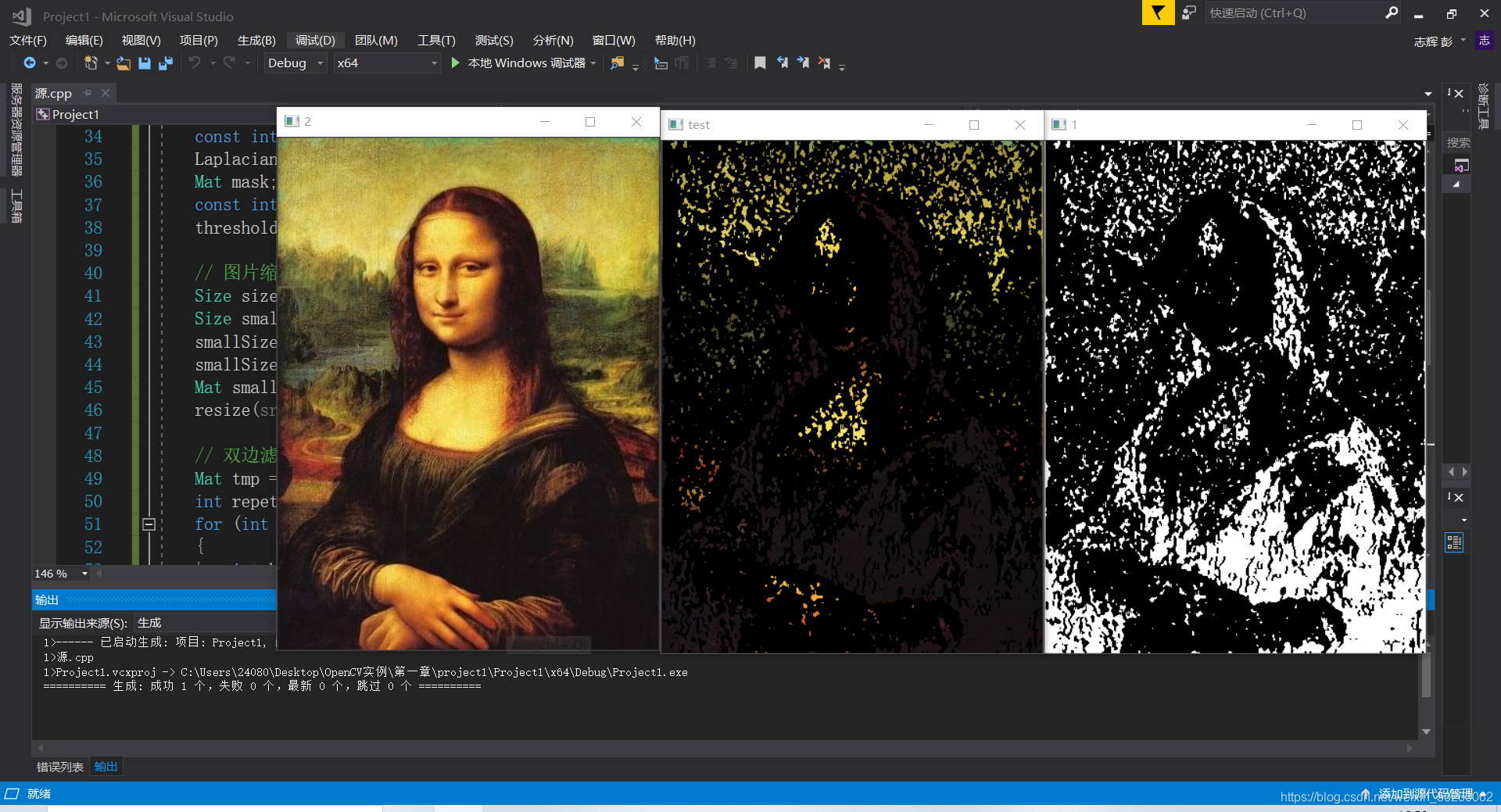Open the 视图(V) menu

[141, 41]
